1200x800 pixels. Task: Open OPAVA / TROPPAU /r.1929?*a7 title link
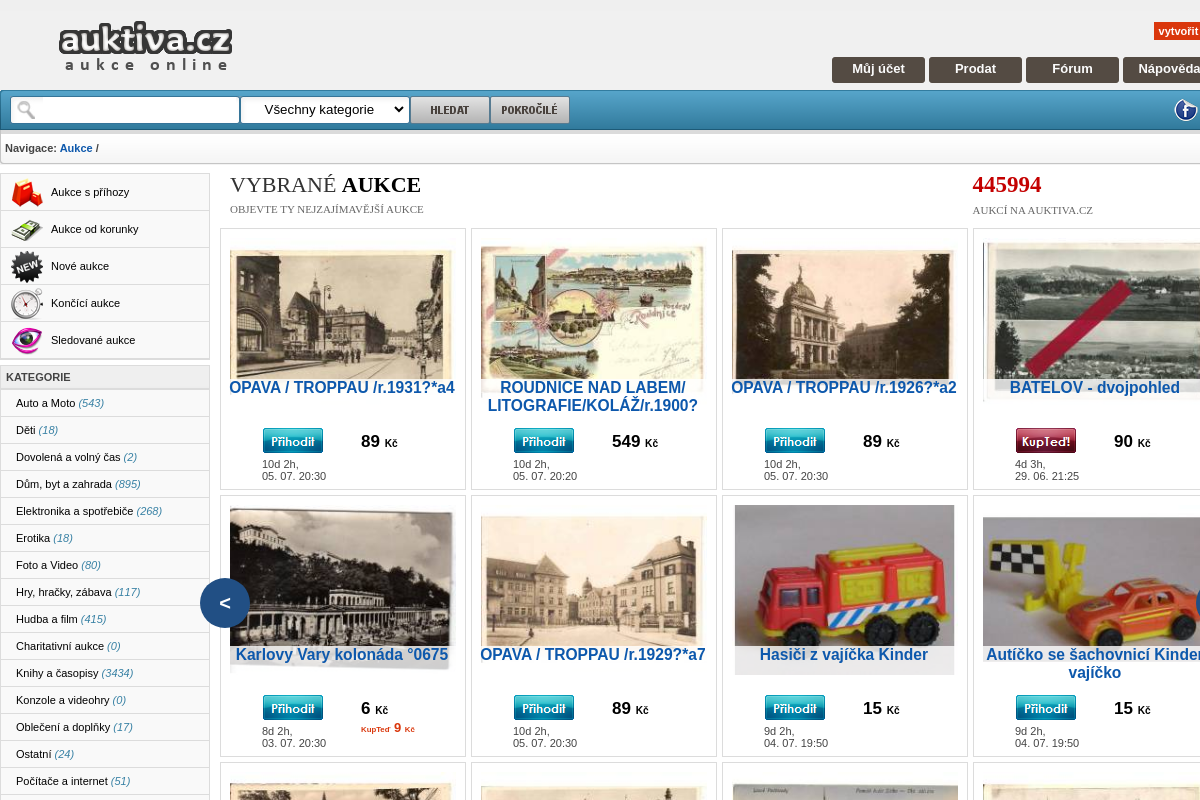click(x=593, y=655)
